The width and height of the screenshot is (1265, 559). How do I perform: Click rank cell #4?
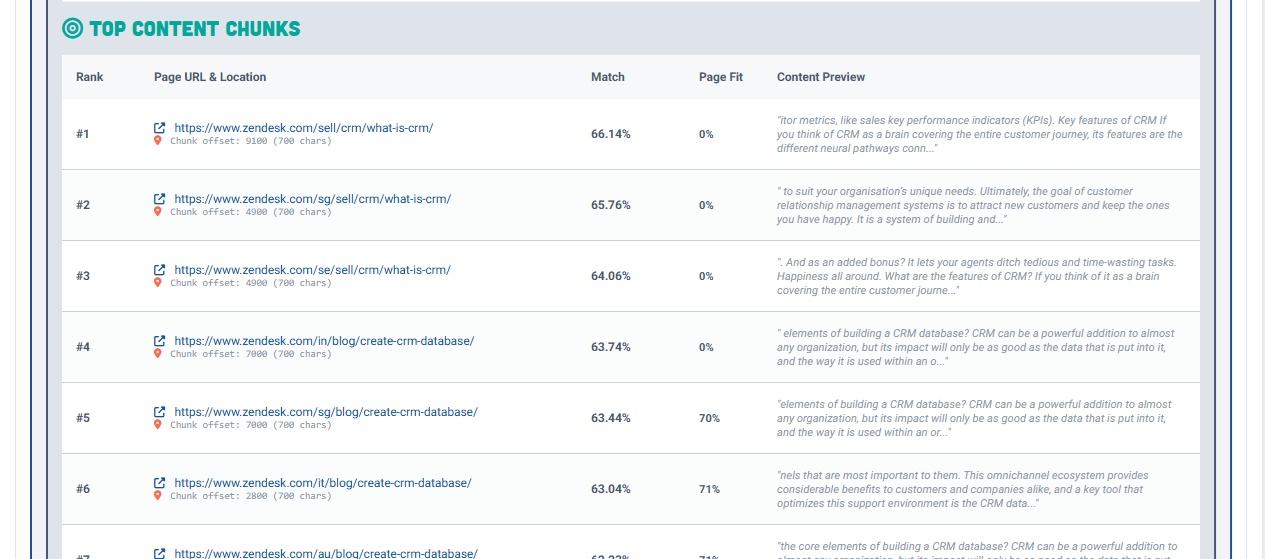[83, 347]
